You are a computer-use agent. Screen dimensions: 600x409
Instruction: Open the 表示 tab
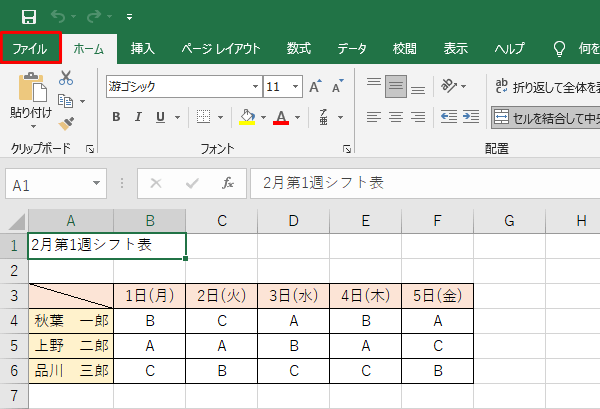pos(455,49)
